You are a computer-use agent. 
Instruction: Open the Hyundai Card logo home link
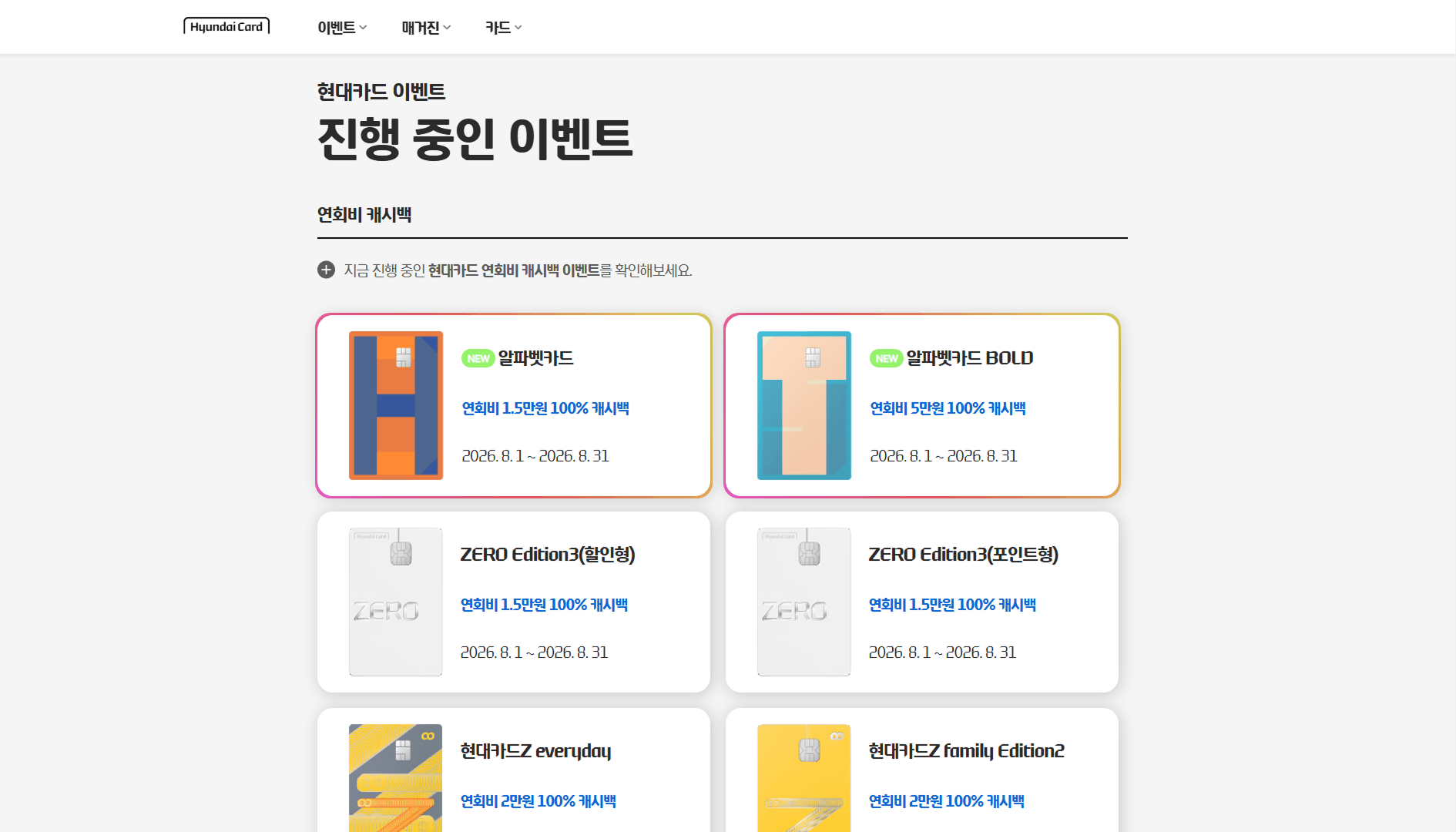point(226,26)
